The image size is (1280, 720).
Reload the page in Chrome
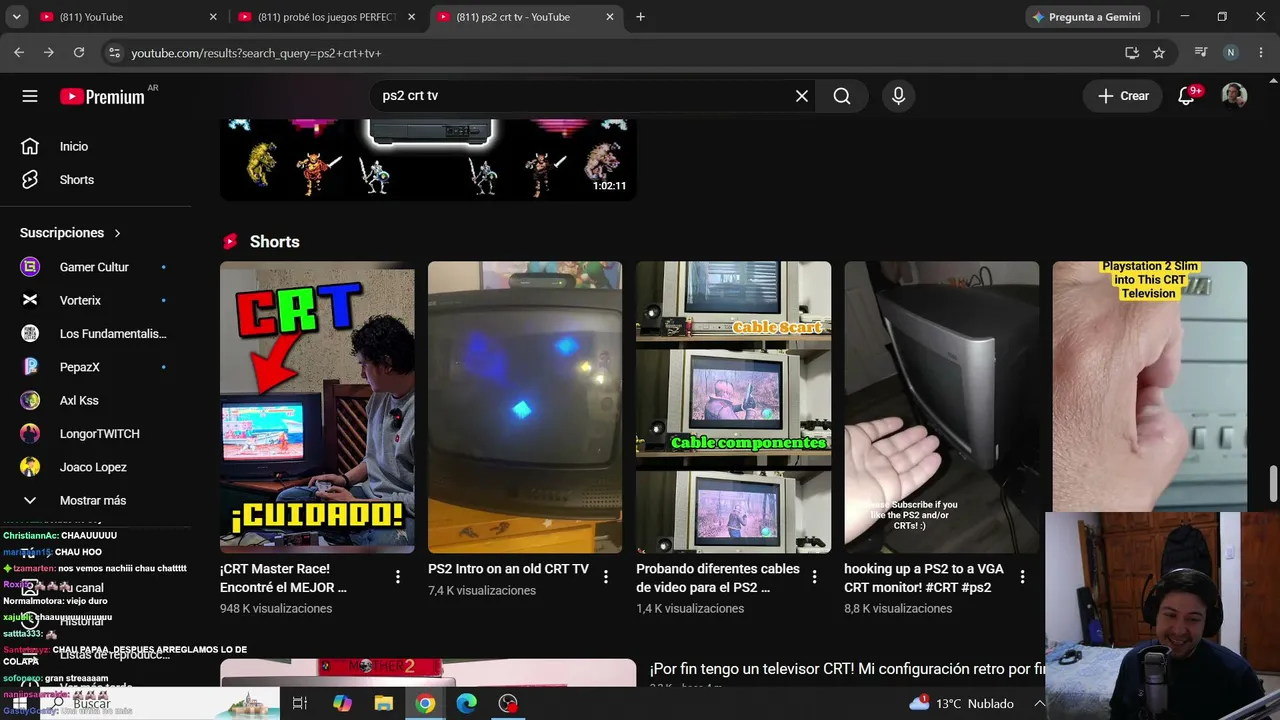[79, 52]
